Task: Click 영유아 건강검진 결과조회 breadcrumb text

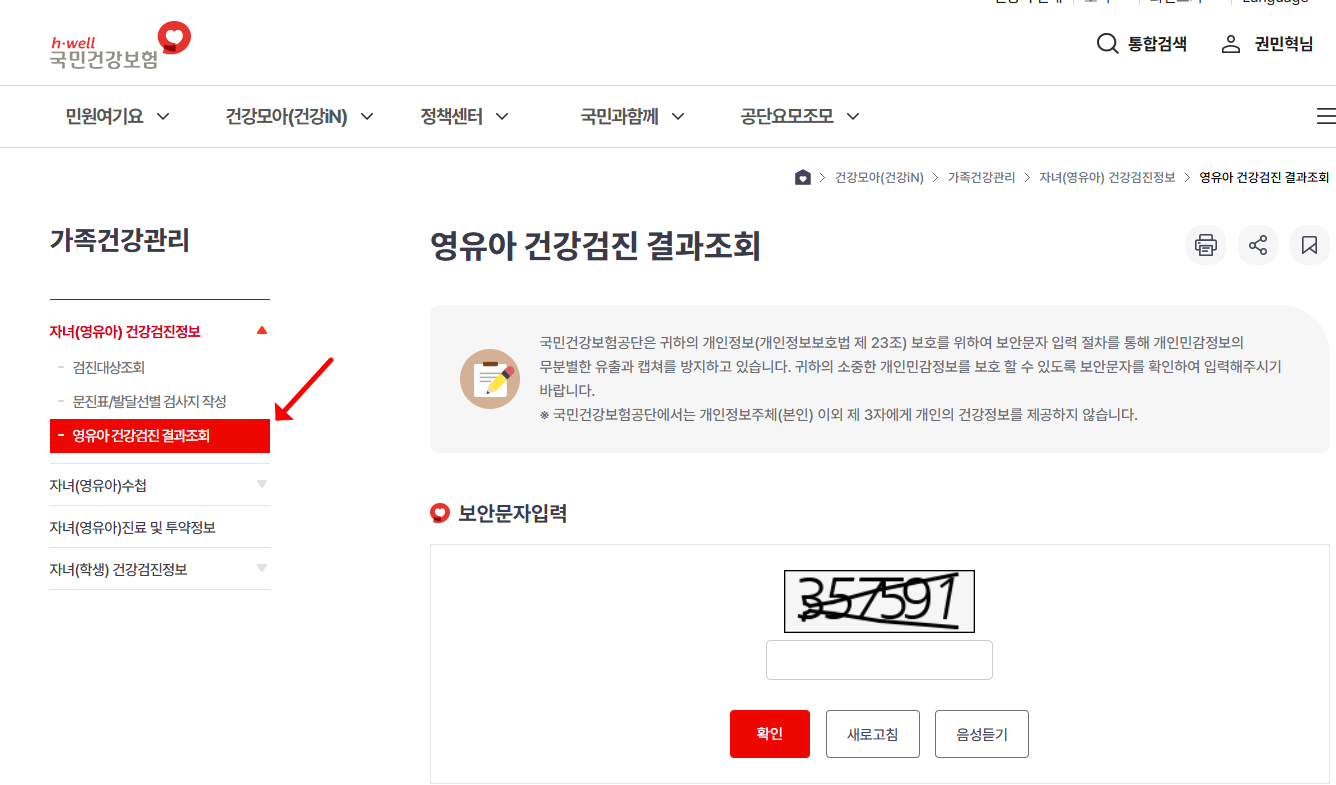Action: tap(1264, 177)
